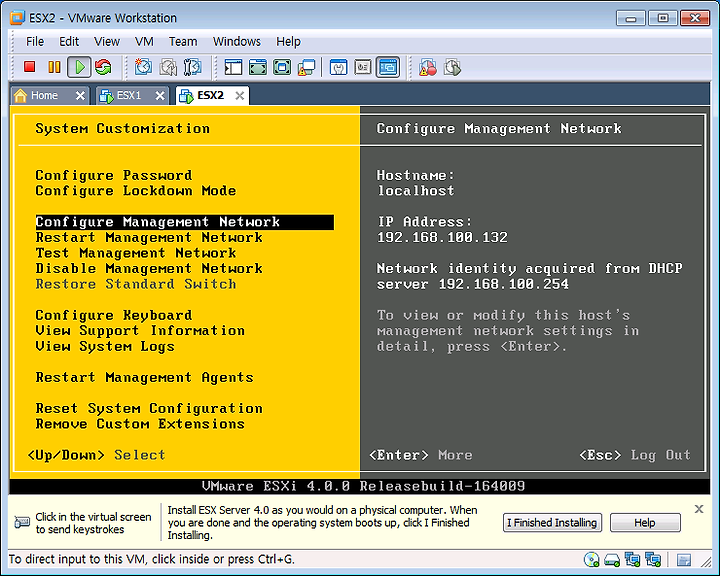The image size is (720, 576).
Task: Select the Console view toolbar icon
Action: (388, 68)
